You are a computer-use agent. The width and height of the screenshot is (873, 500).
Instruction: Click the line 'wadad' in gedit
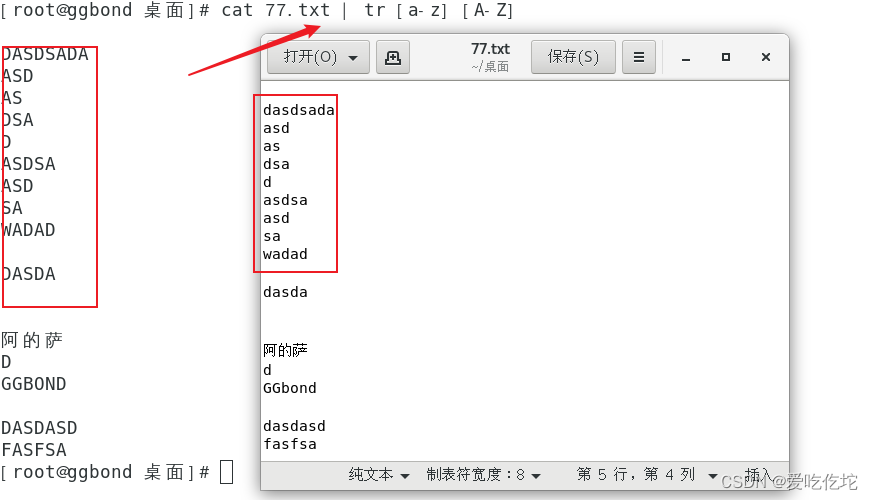click(x=285, y=254)
